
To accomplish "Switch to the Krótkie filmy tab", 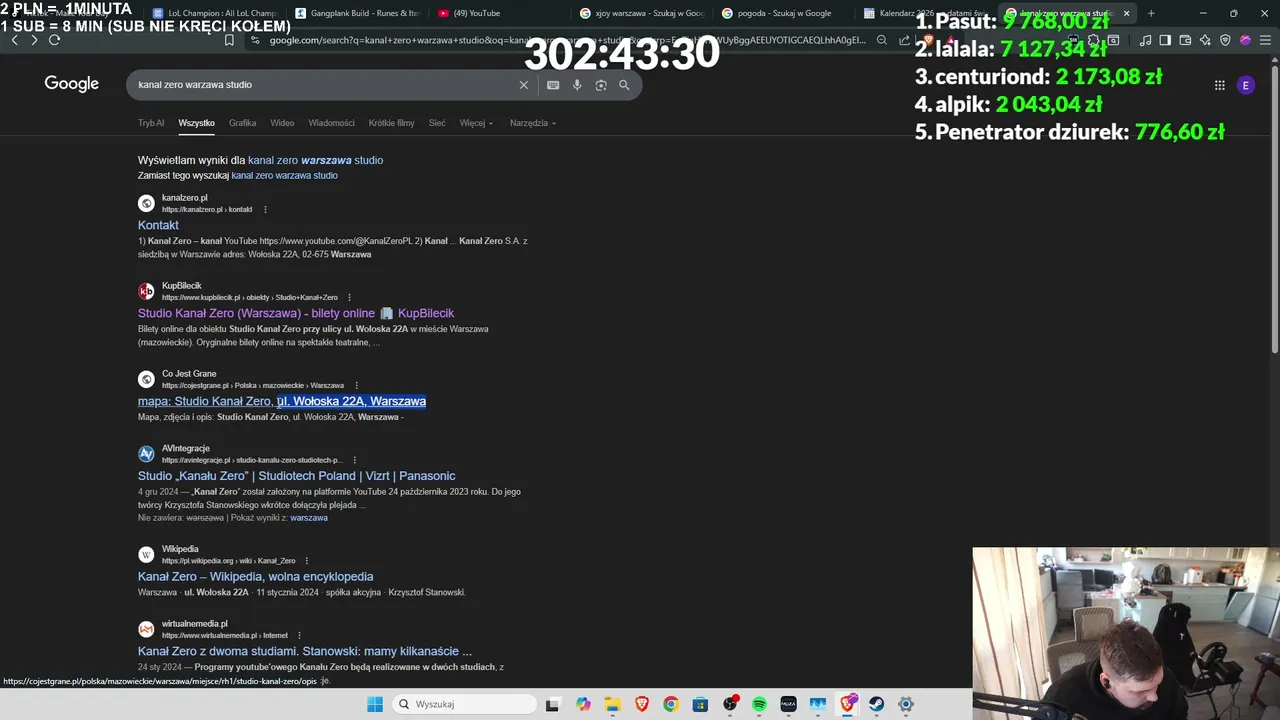I will pyautogui.click(x=391, y=123).
